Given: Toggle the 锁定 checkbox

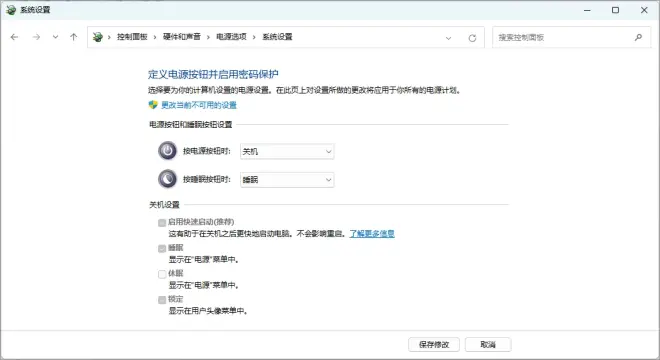Looking at the screenshot, I should coord(162,300).
